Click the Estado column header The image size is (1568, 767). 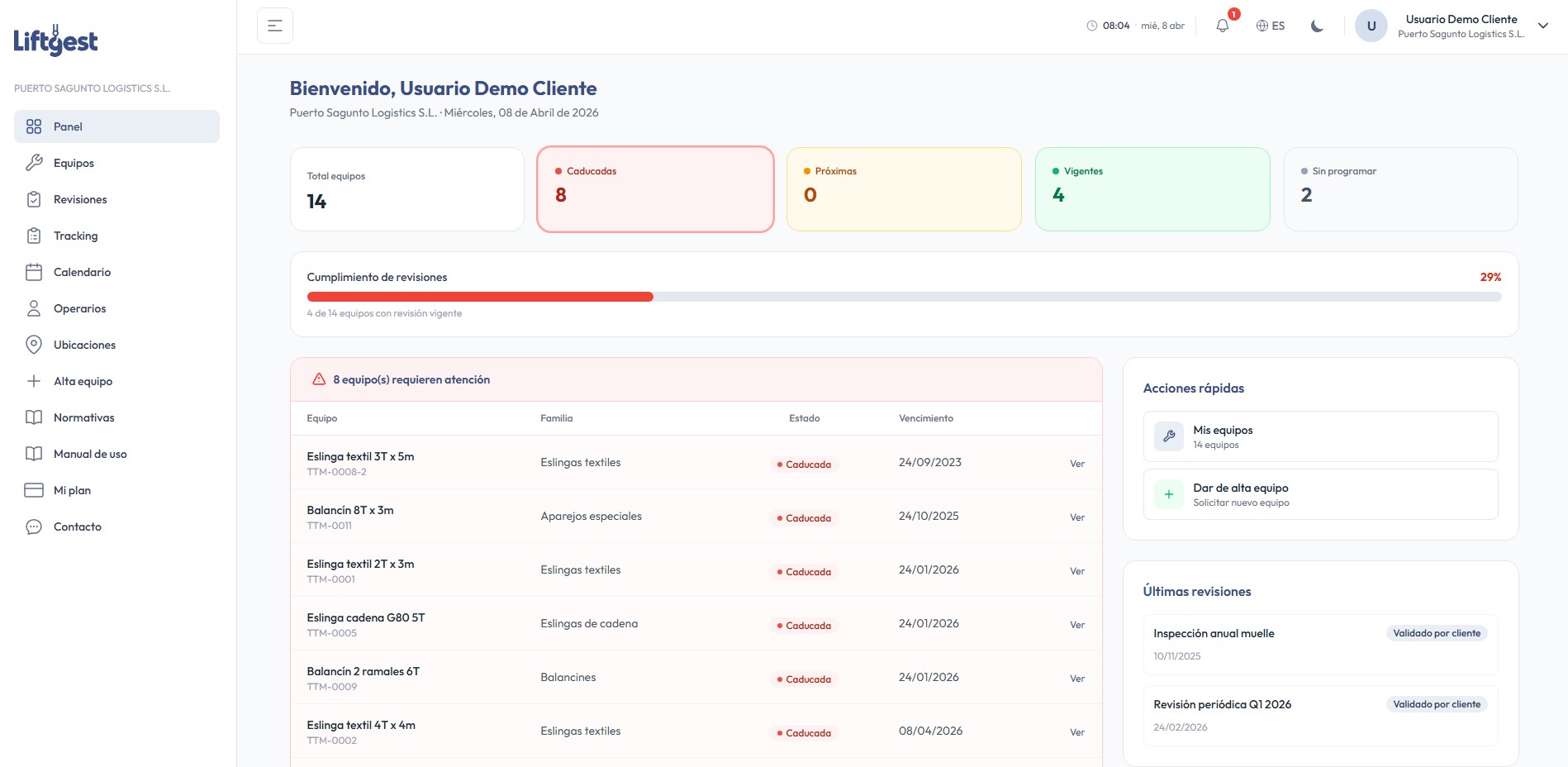pyautogui.click(x=804, y=418)
